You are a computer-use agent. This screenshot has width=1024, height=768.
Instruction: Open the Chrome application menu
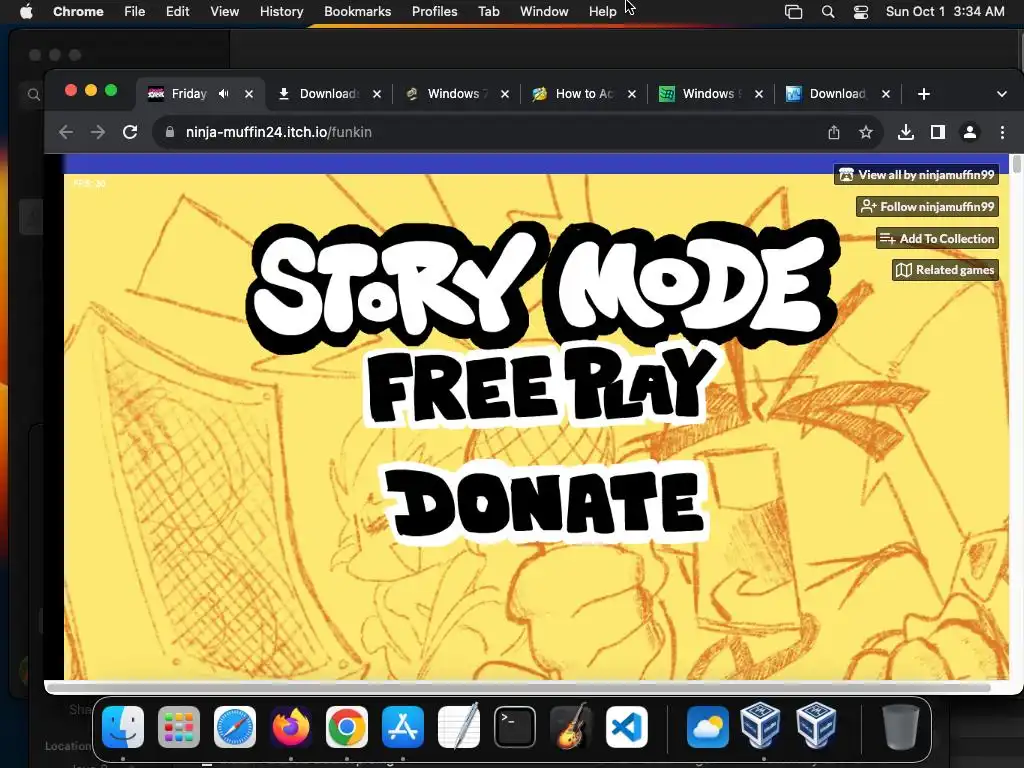[x=78, y=11]
